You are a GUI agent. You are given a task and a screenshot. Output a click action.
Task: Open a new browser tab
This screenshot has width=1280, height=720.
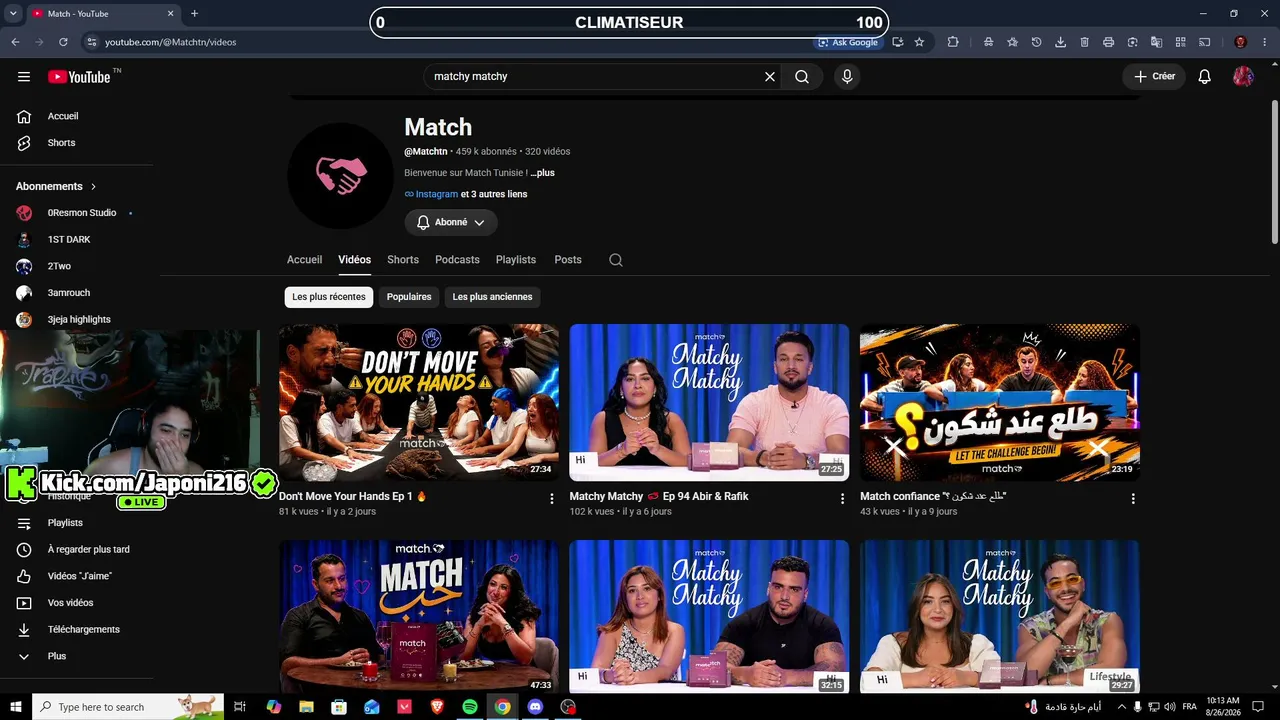point(194,14)
